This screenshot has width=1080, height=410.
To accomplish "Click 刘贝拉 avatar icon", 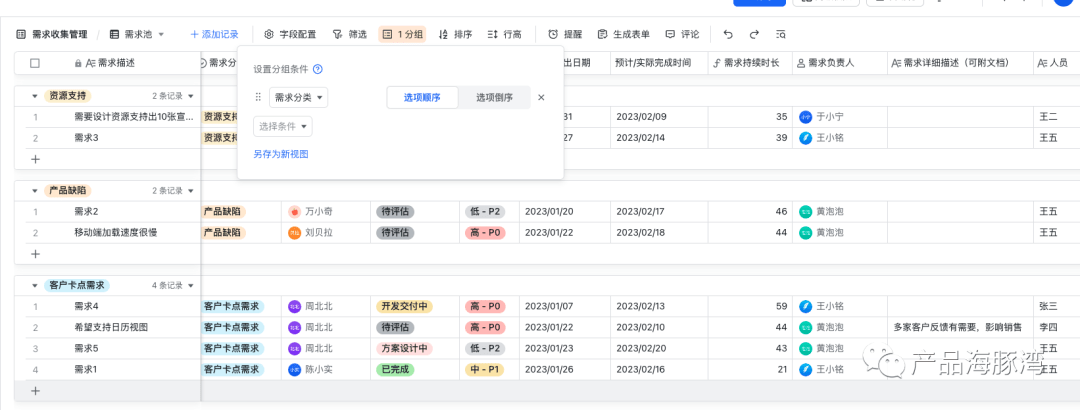I will (x=294, y=233).
